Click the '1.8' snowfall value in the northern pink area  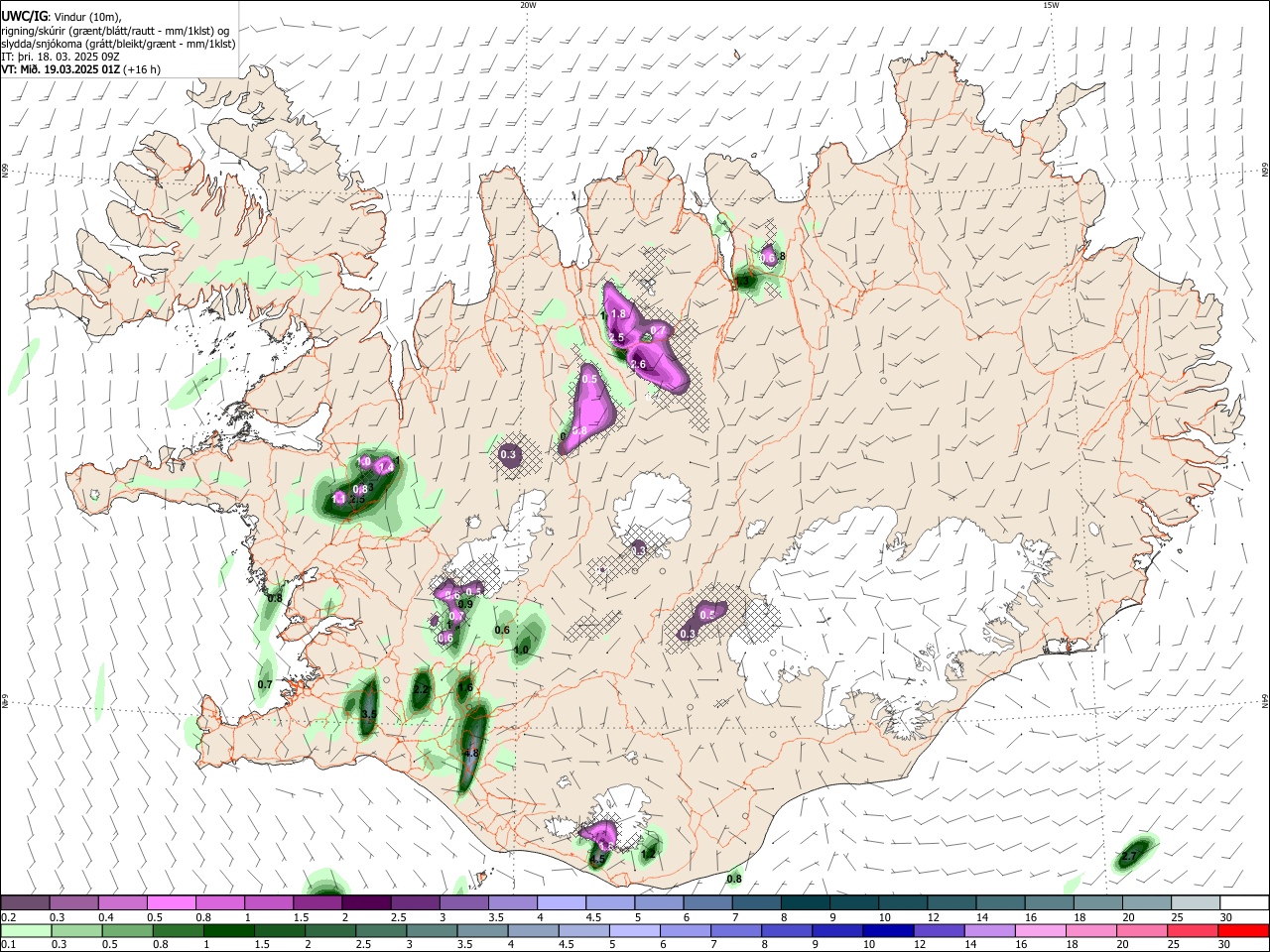pos(619,313)
